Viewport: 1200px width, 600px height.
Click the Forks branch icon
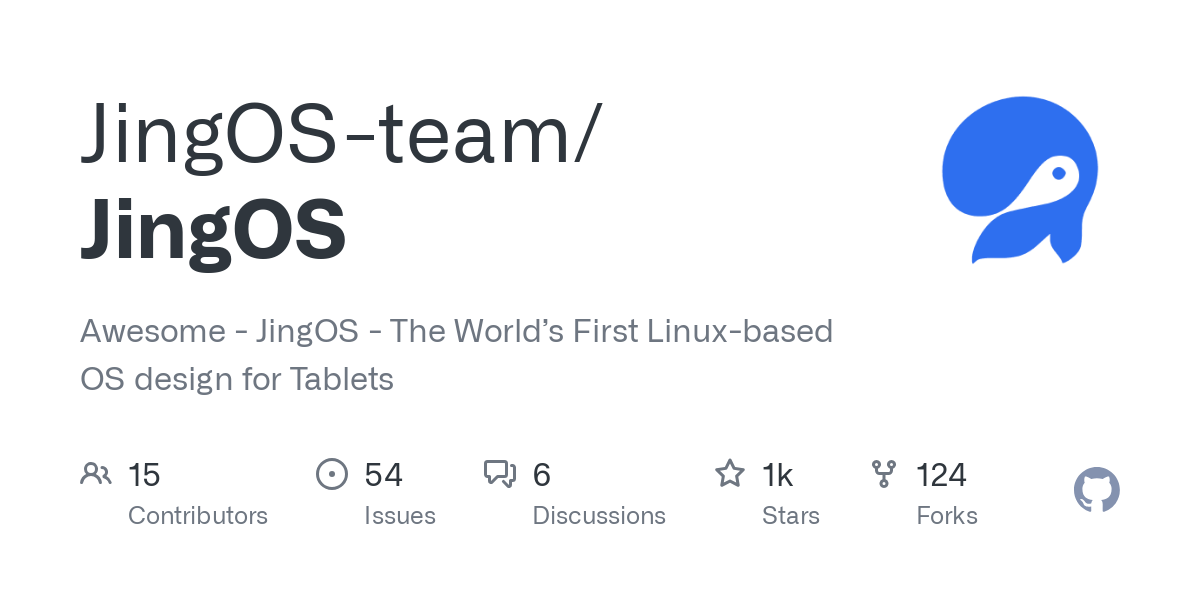884,474
